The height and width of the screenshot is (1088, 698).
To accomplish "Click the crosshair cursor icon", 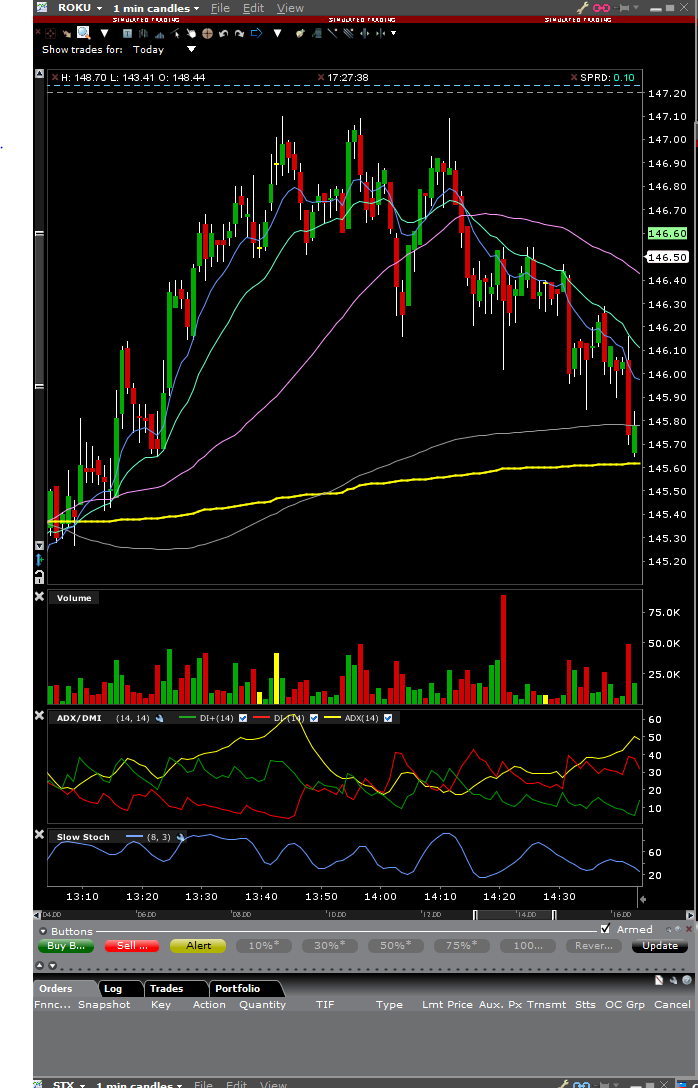I will click(x=207, y=33).
